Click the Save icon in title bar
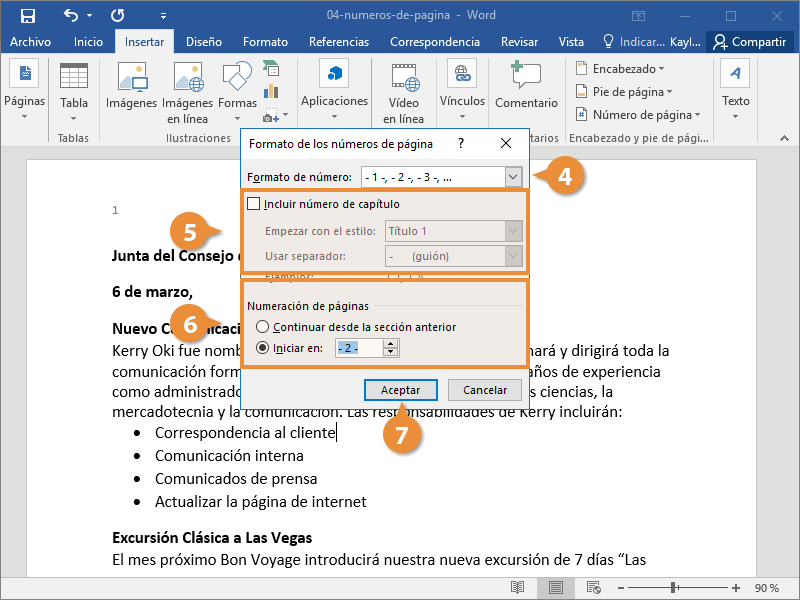800x600 pixels. tap(27, 16)
